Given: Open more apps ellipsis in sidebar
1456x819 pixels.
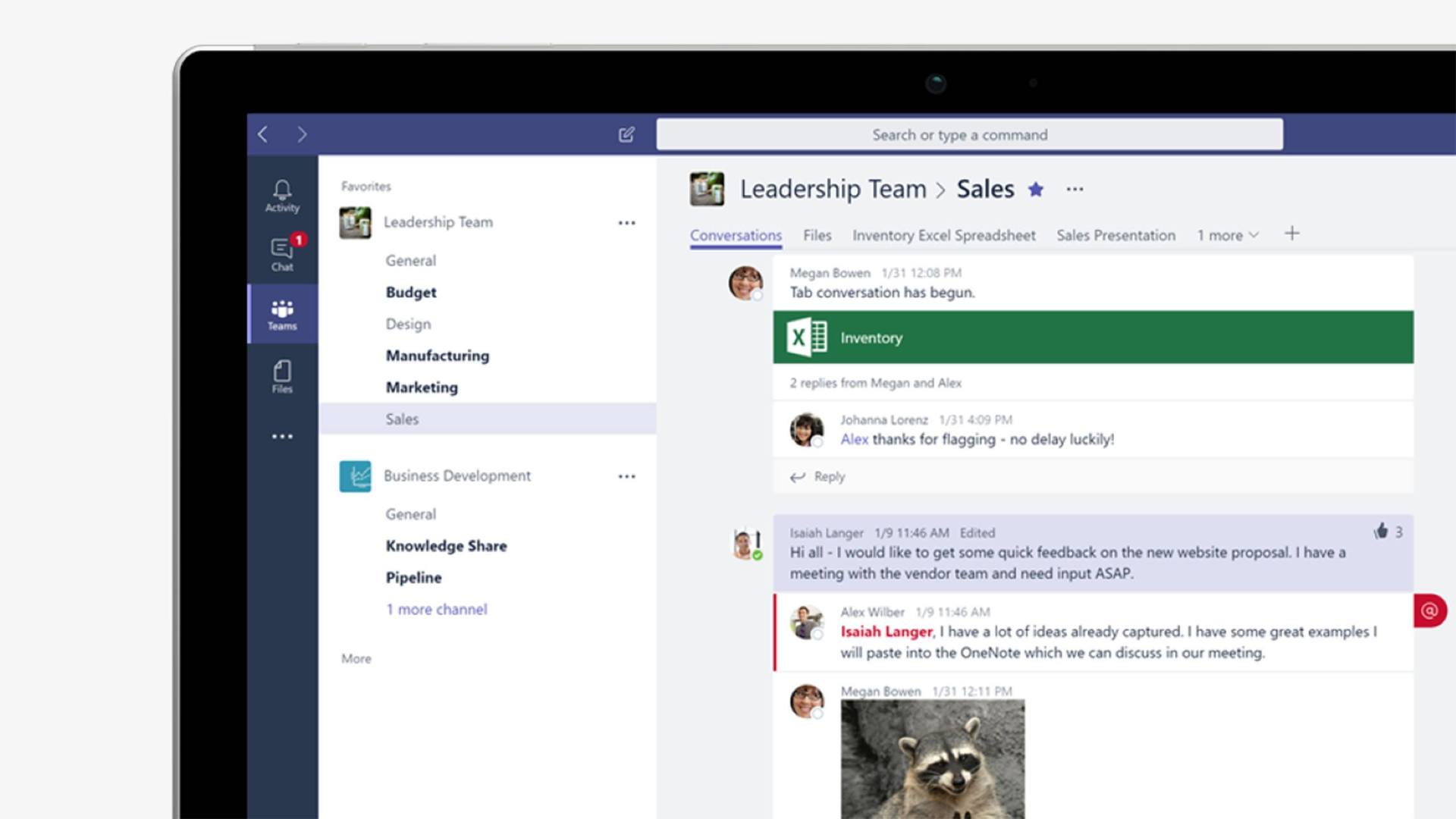Looking at the screenshot, I should click(x=282, y=437).
